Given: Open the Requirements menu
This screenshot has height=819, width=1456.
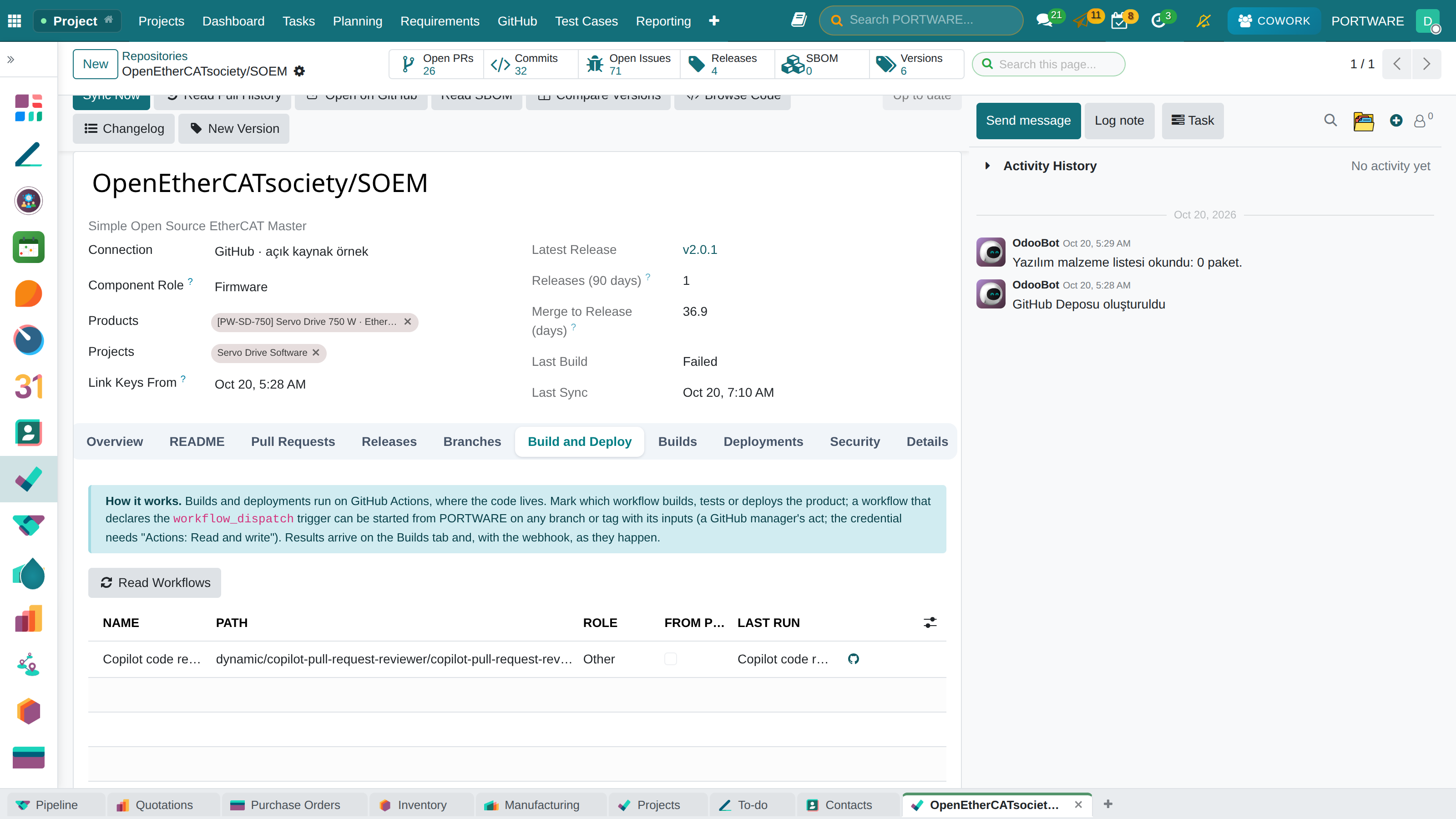Looking at the screenshot, I should click(x=440, y=21).
